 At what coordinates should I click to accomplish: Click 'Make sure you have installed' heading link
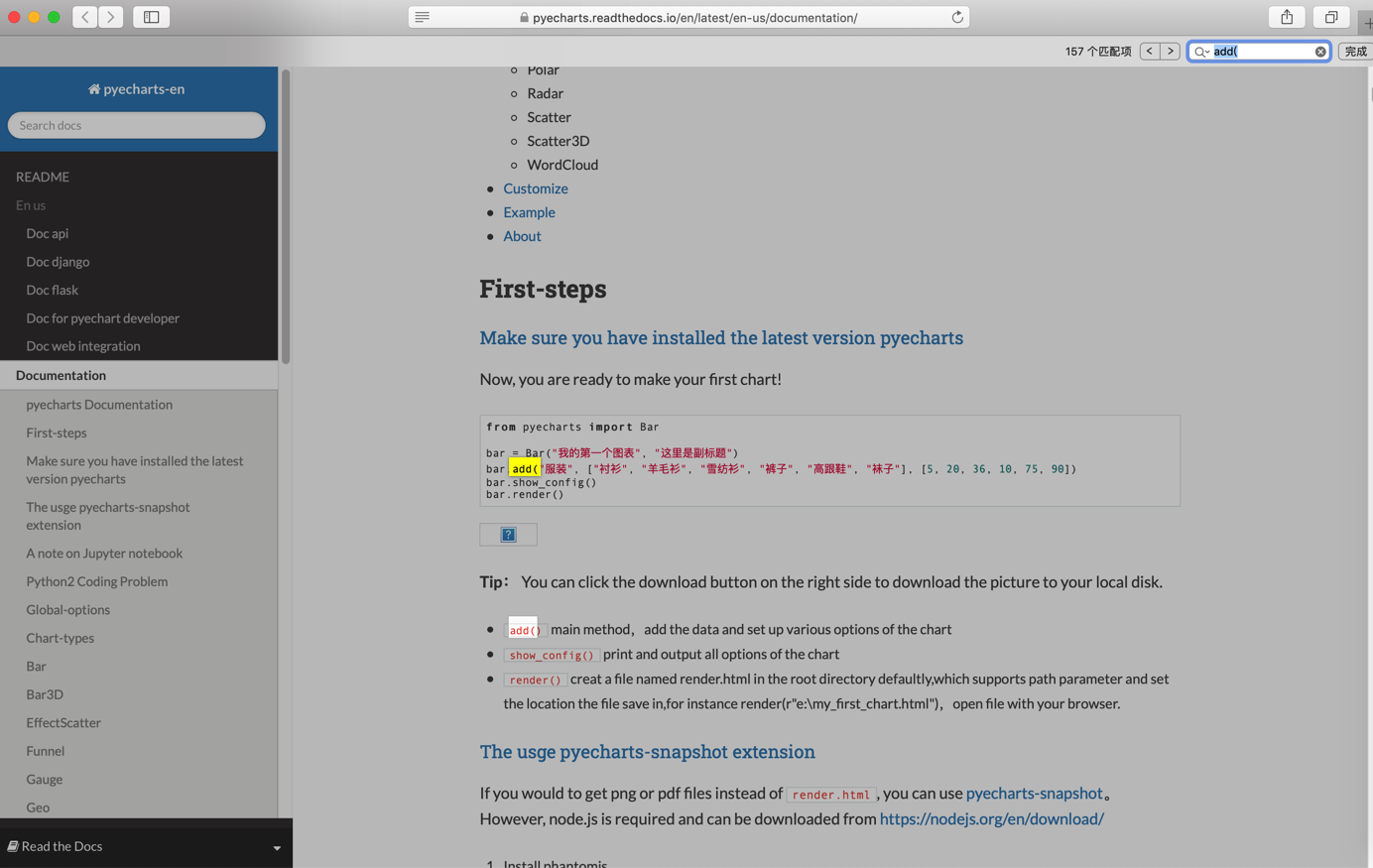pyautogui.click(x=721, y=337)
